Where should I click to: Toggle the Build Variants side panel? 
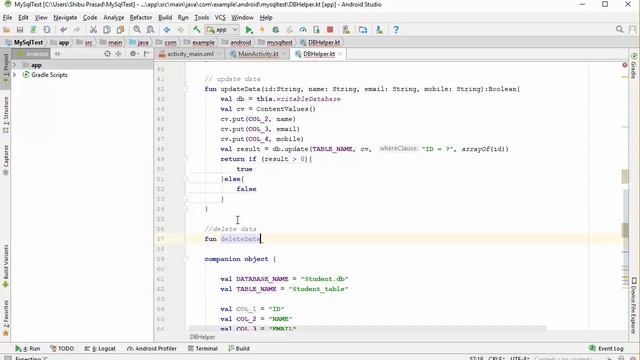click(6, 267)
